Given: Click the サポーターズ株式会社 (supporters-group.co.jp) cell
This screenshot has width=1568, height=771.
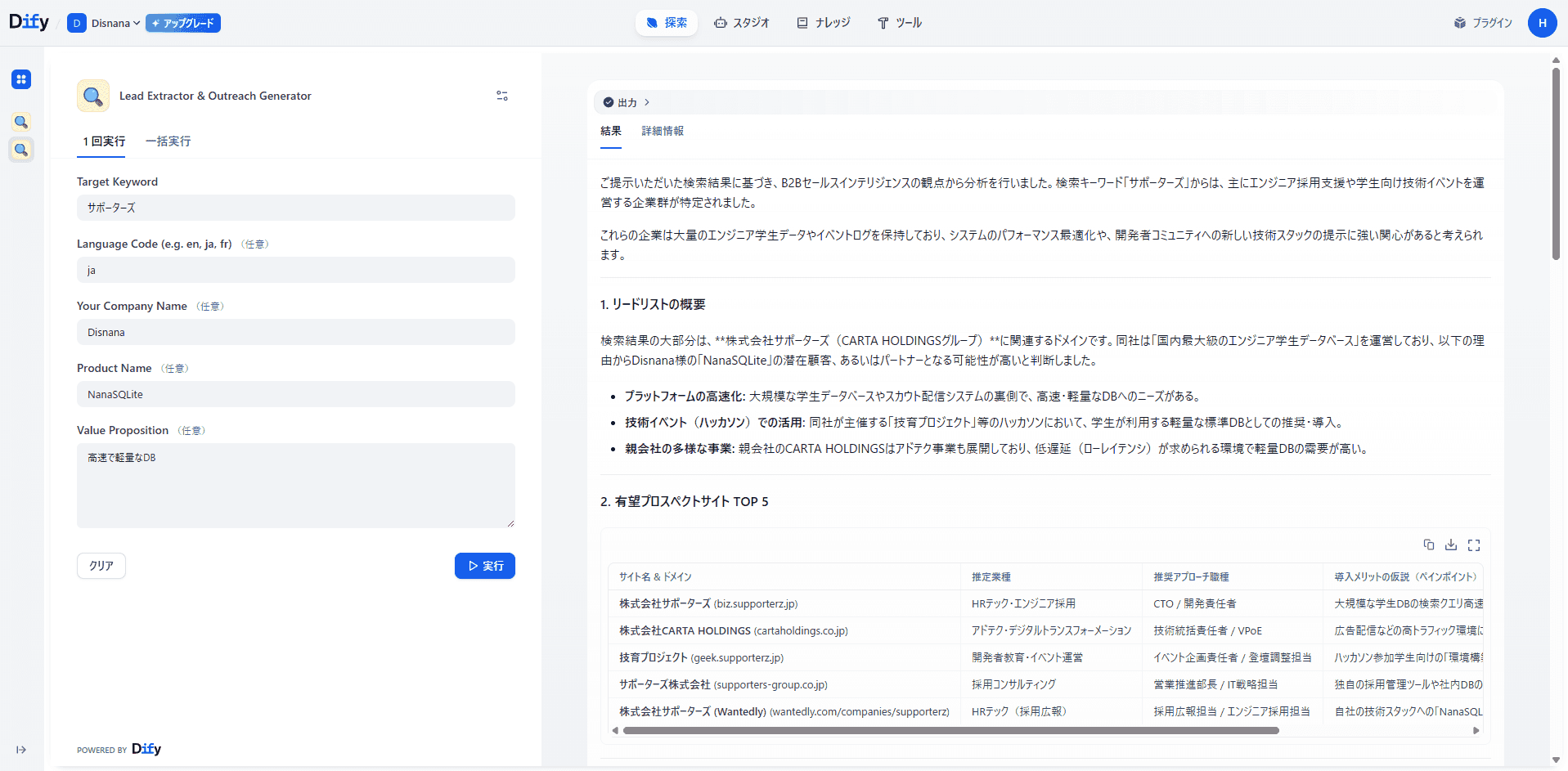Looking at the screenshot, I should (784, 684).
